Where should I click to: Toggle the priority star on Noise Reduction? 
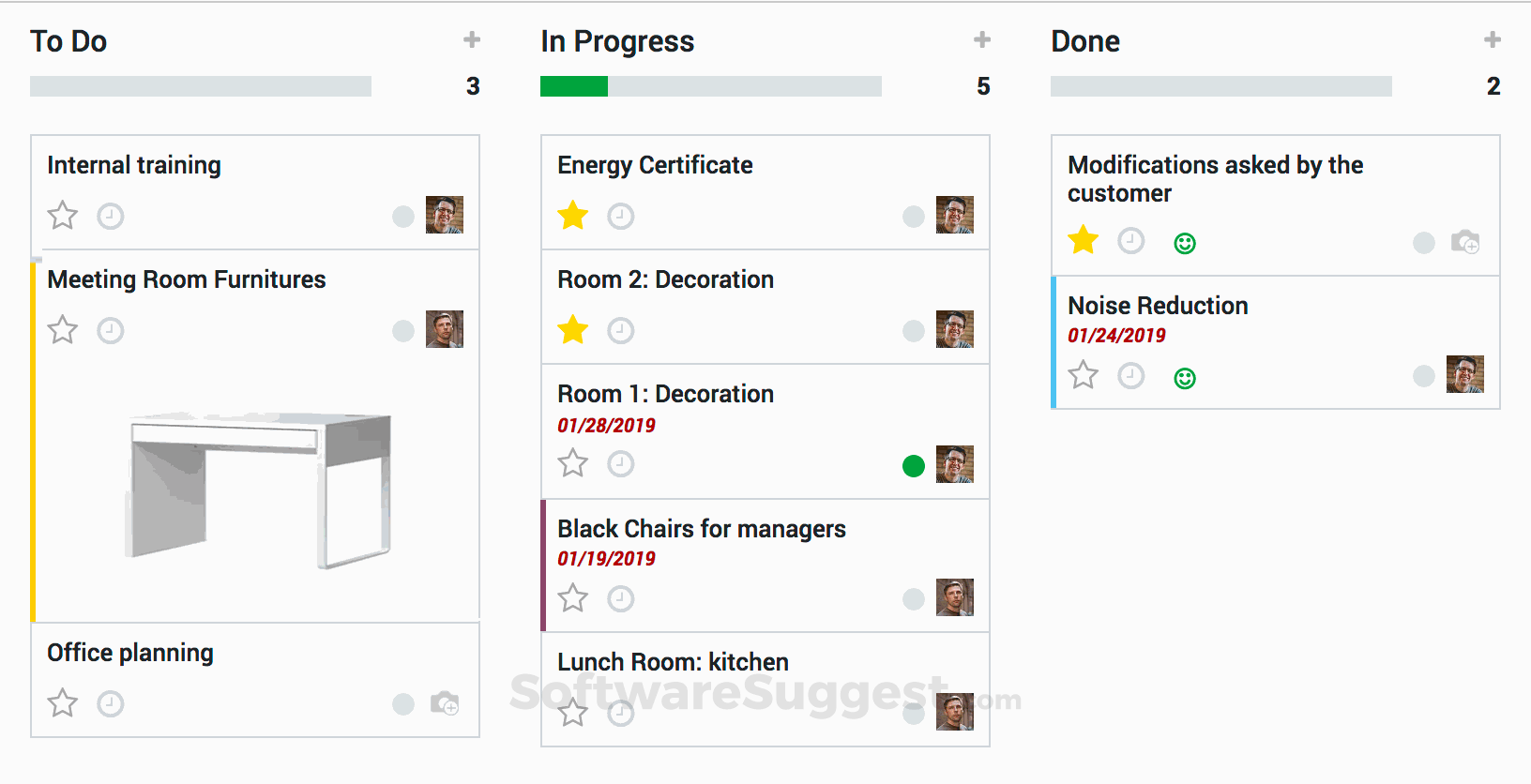click(x=1084, y=375)
